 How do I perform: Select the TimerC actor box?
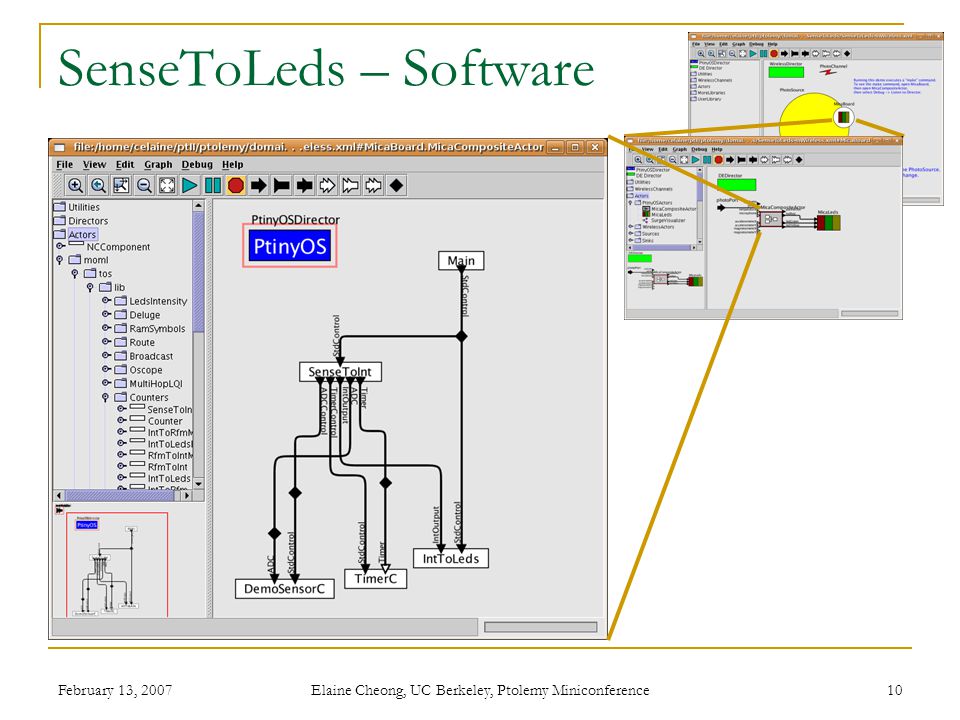coord(376,579)
